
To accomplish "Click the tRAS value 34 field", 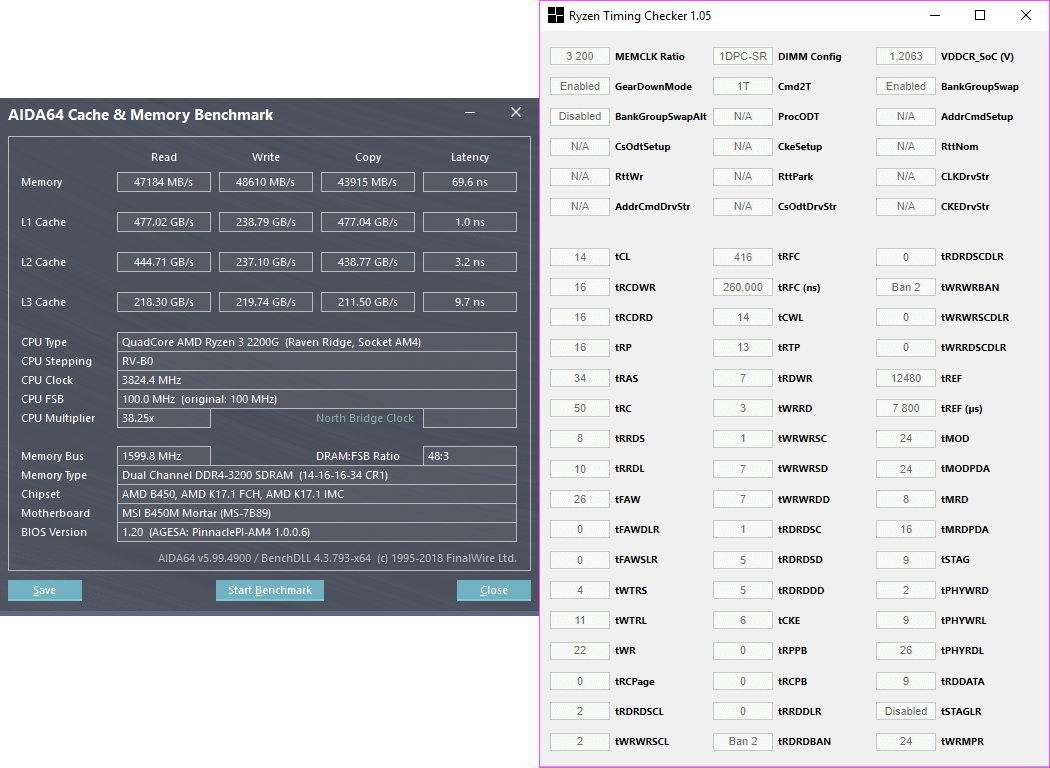I will pyautogui.click(x=580, y=378).
